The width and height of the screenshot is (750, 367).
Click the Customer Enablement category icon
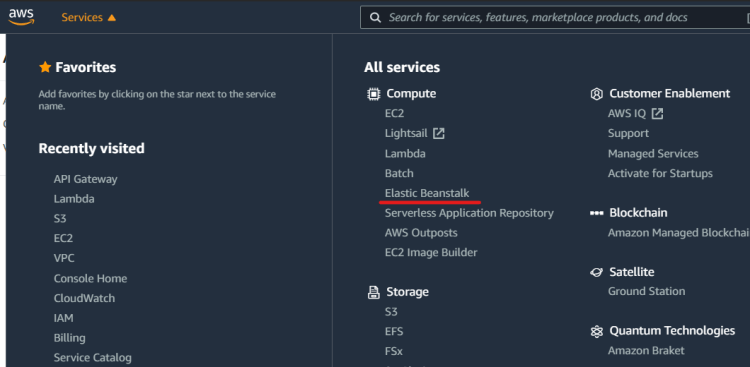pos(596,94)
